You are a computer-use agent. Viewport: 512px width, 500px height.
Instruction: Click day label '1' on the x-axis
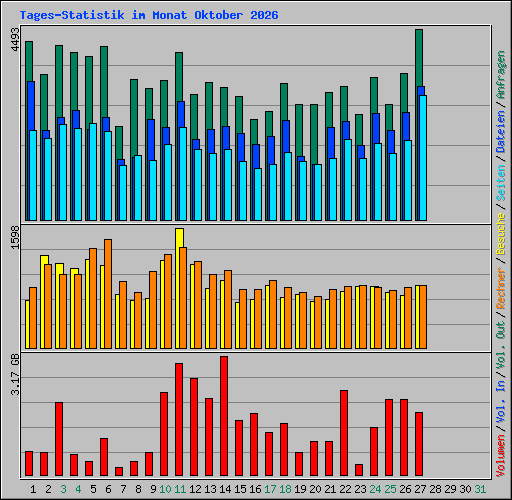tap(33, 489)
